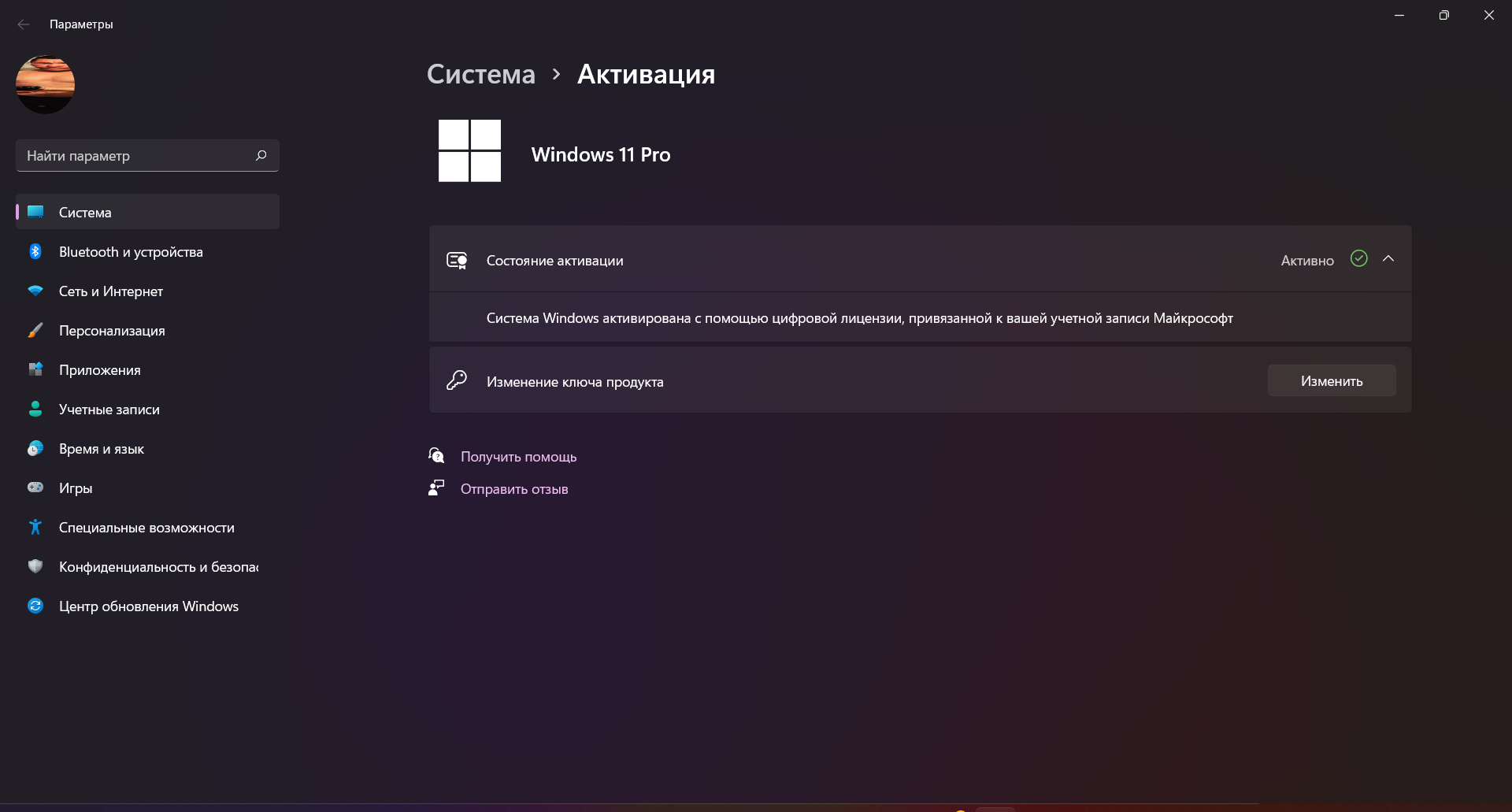Close the Параметры window

point(1489,15)
